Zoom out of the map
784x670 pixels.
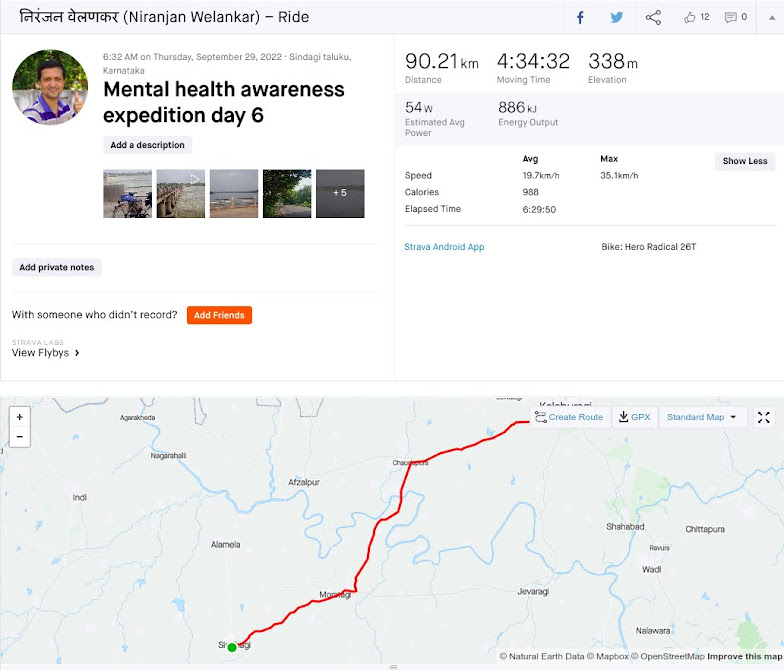pos(20,436)
